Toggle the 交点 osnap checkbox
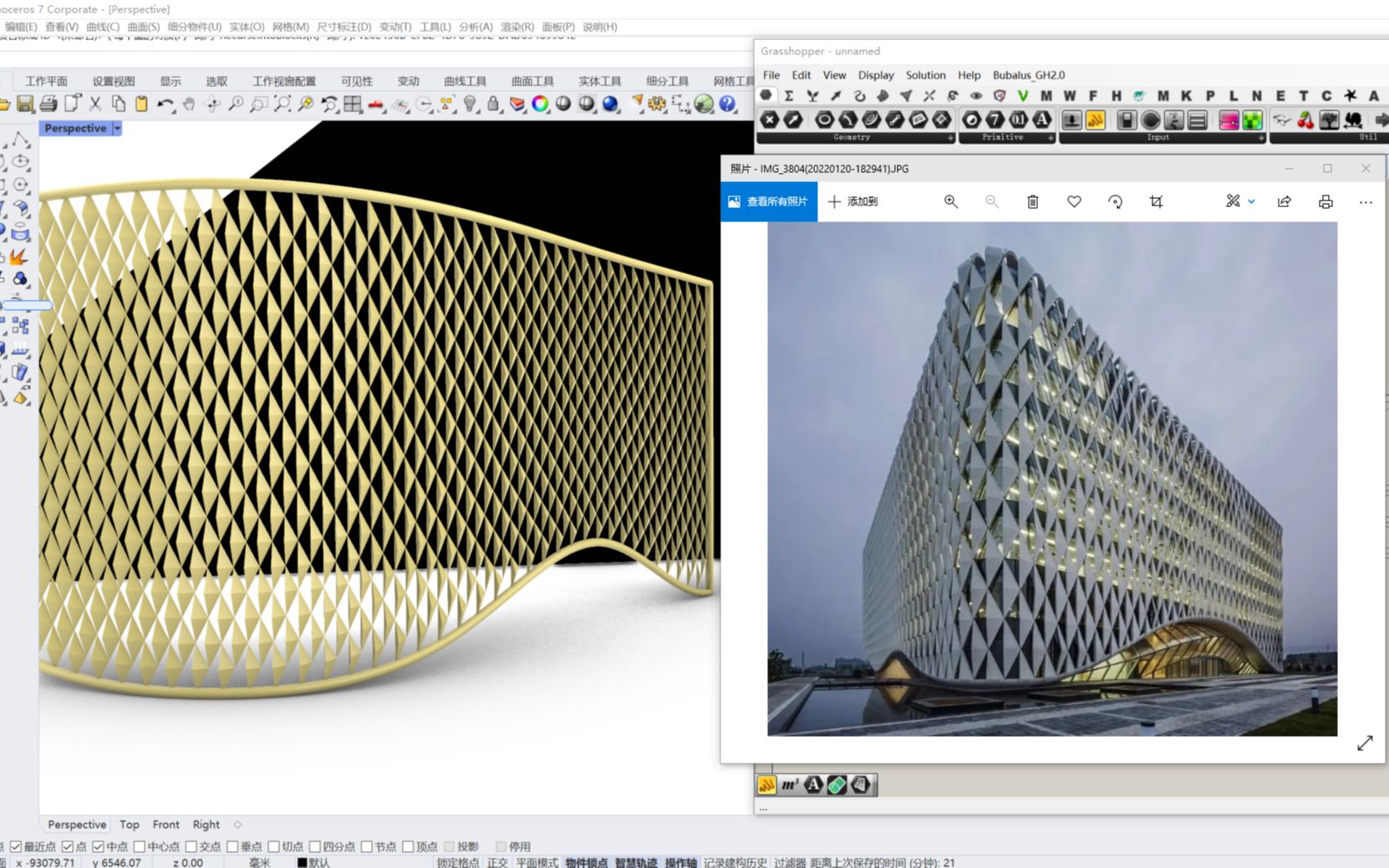The width and height of the screenshot is (1389, 868). 191,847
